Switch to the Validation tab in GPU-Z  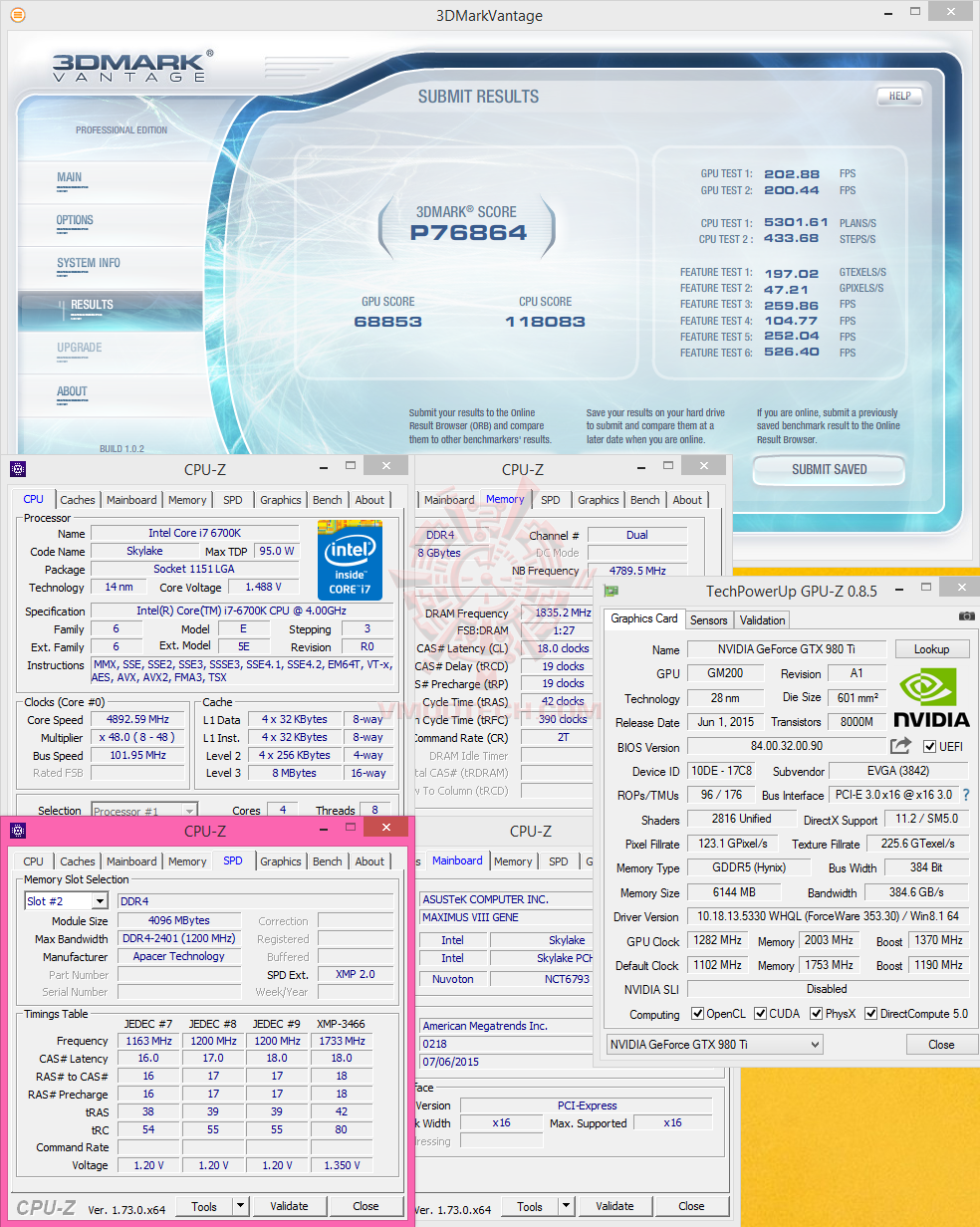click(x=763, y=619)
